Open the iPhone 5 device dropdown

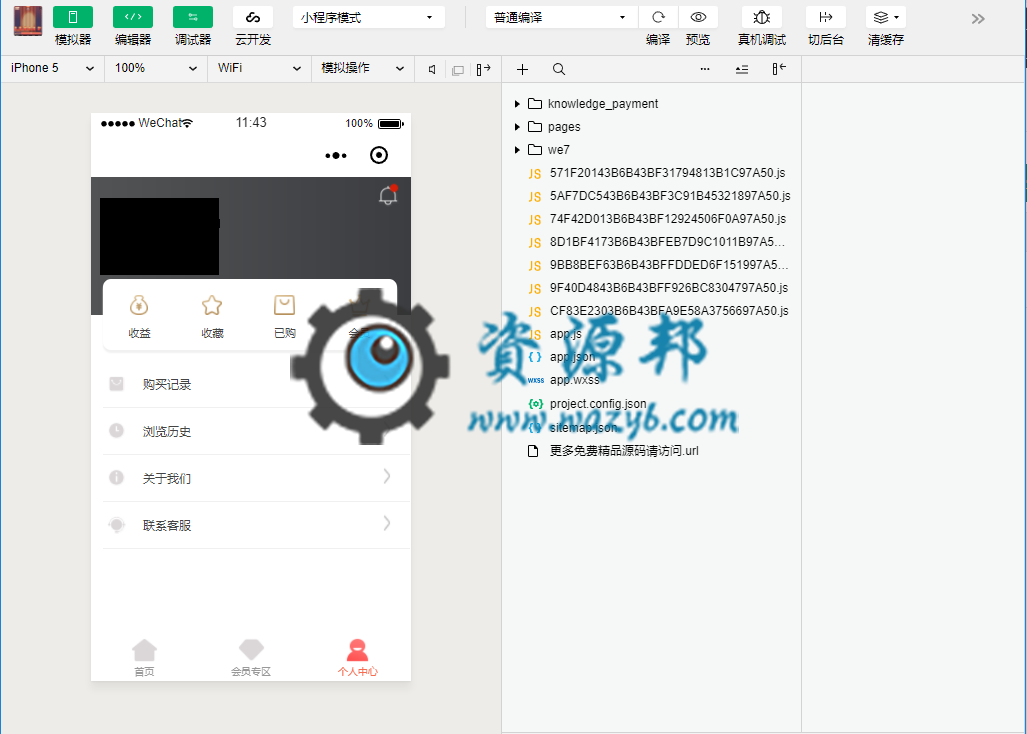(x=52, y=68)
